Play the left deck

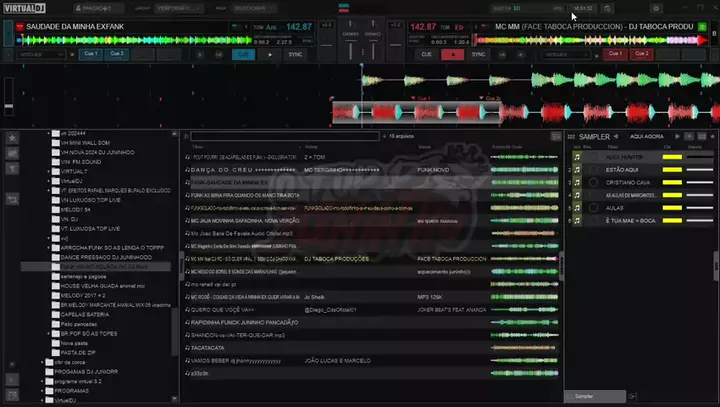270,55
